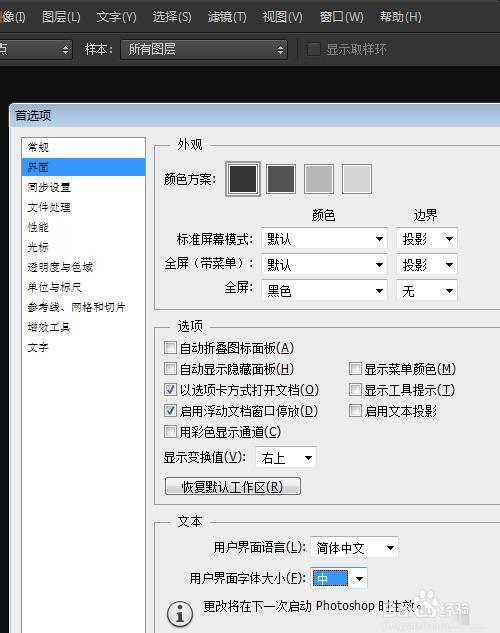Image resolution: width=500 pixels, height=633 pixels.
Task: Open 标准屏幕模式 border dropdown
Action: (427, 239)
